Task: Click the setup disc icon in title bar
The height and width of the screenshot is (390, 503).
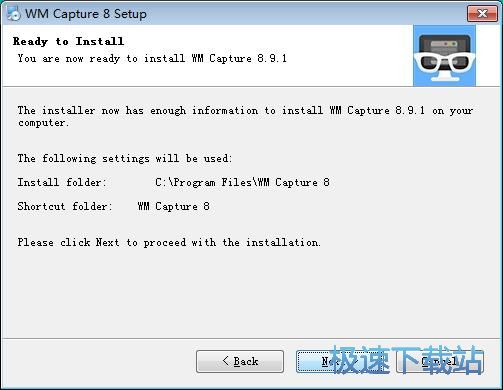Action: (13, 13)
